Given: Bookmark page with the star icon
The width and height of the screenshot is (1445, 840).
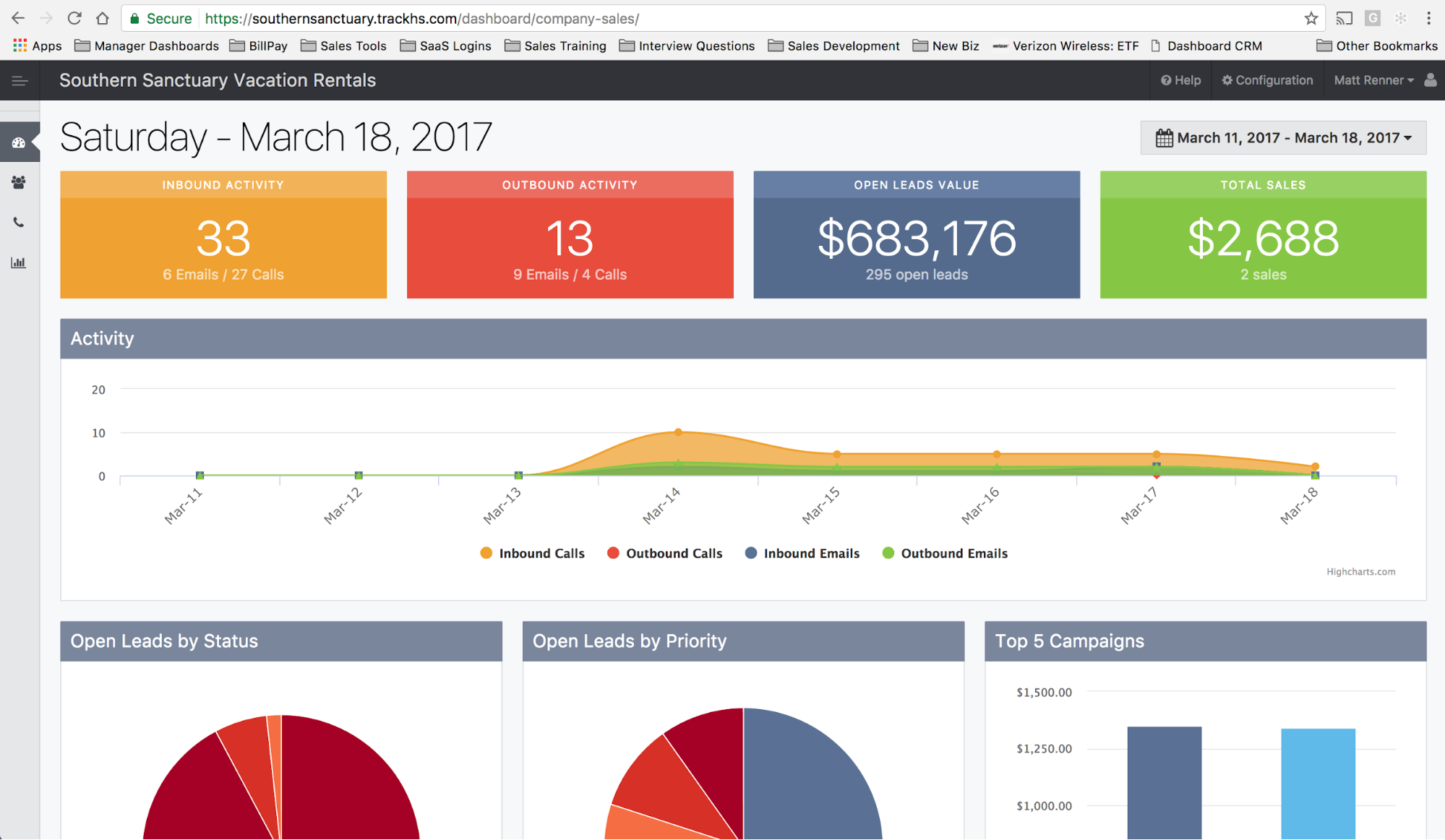Looking at the screenshot, I should 1311,19.
